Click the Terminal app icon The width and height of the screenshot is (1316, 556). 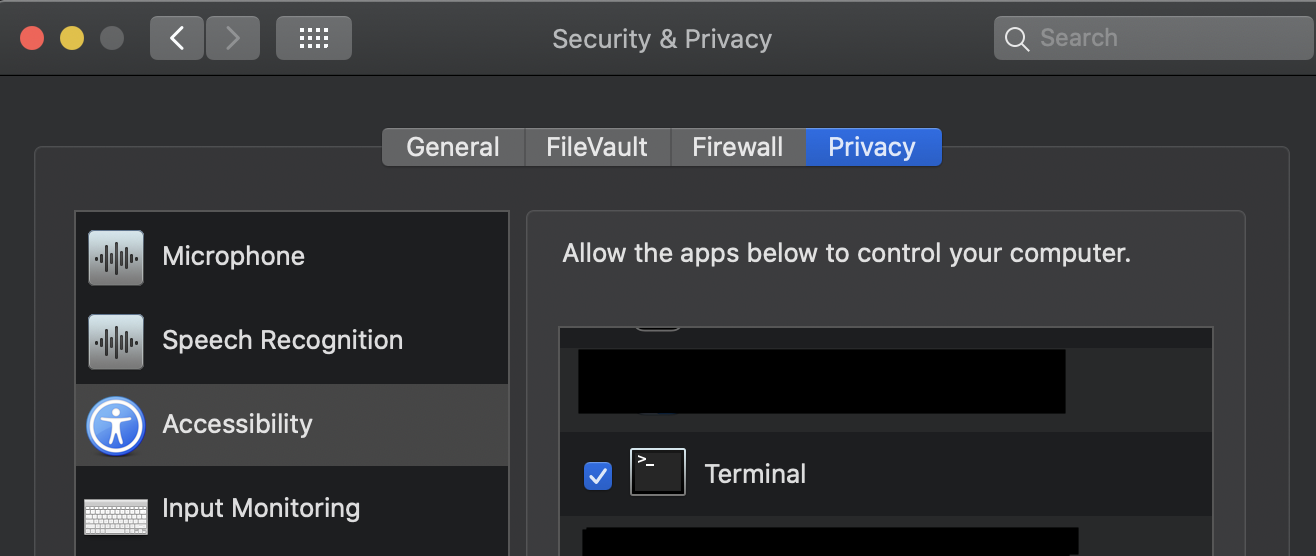click(x=658, y=473)
